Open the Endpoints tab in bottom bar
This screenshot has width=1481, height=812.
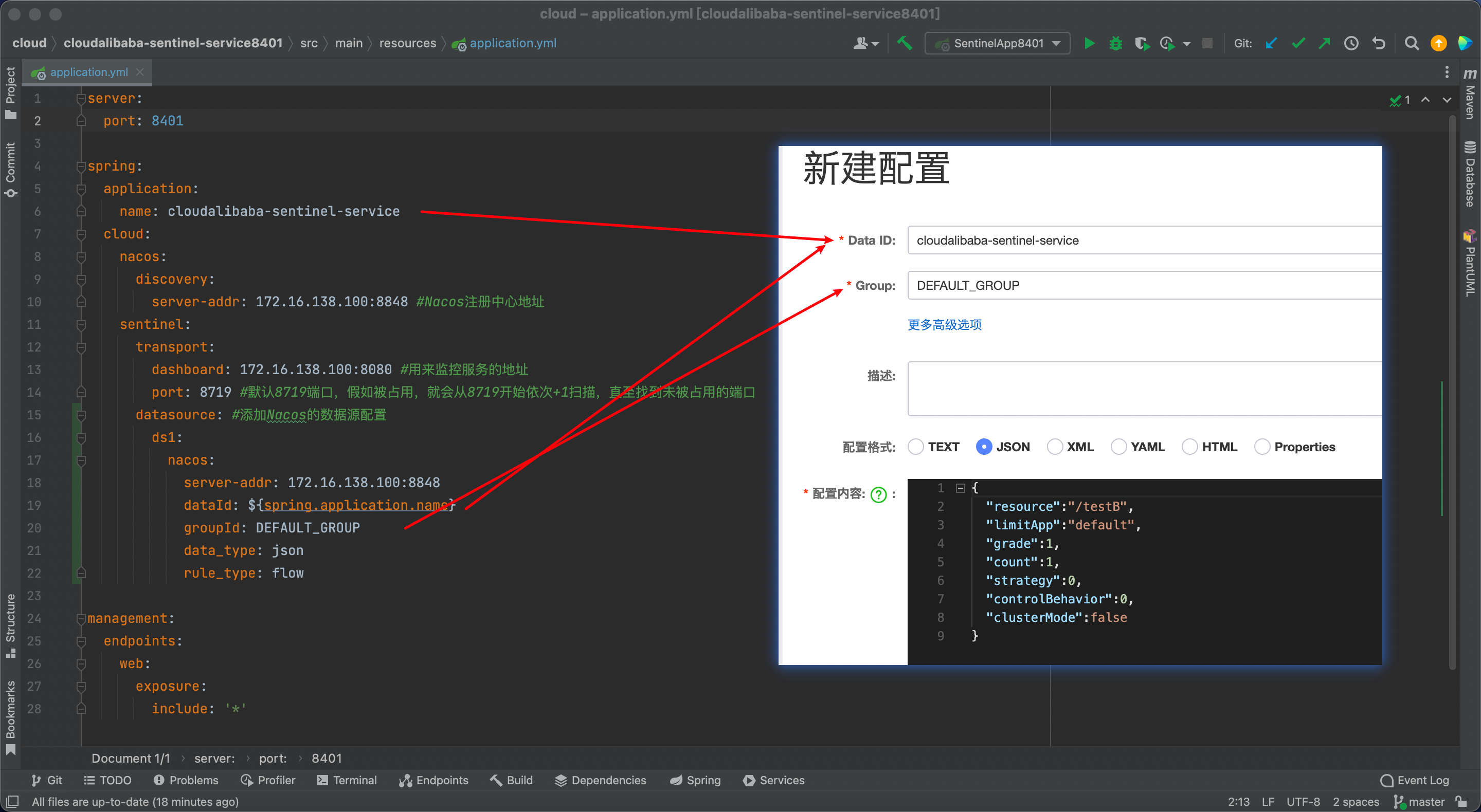coord(434,780)
